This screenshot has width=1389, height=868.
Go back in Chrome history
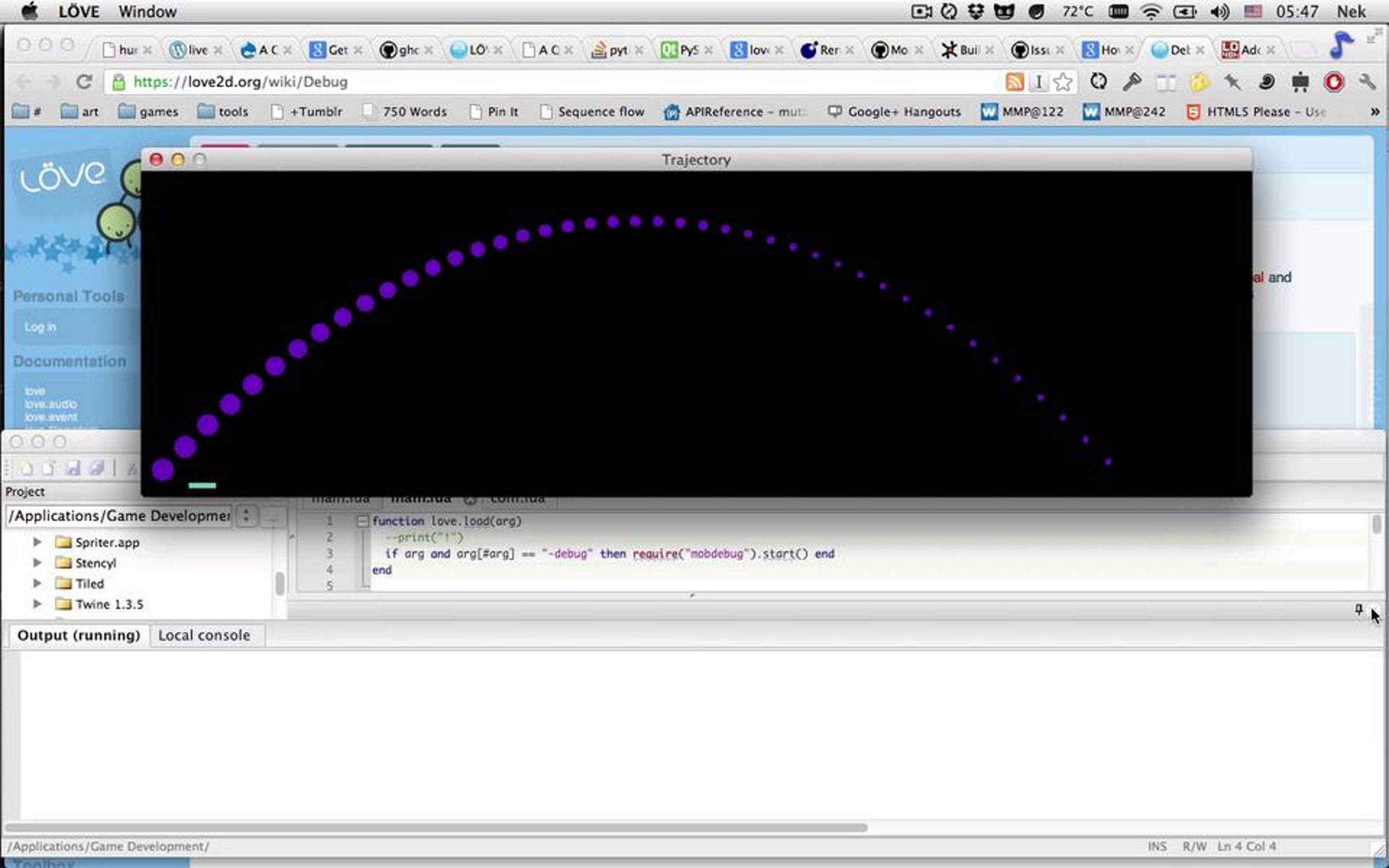[x=24, y=82]
